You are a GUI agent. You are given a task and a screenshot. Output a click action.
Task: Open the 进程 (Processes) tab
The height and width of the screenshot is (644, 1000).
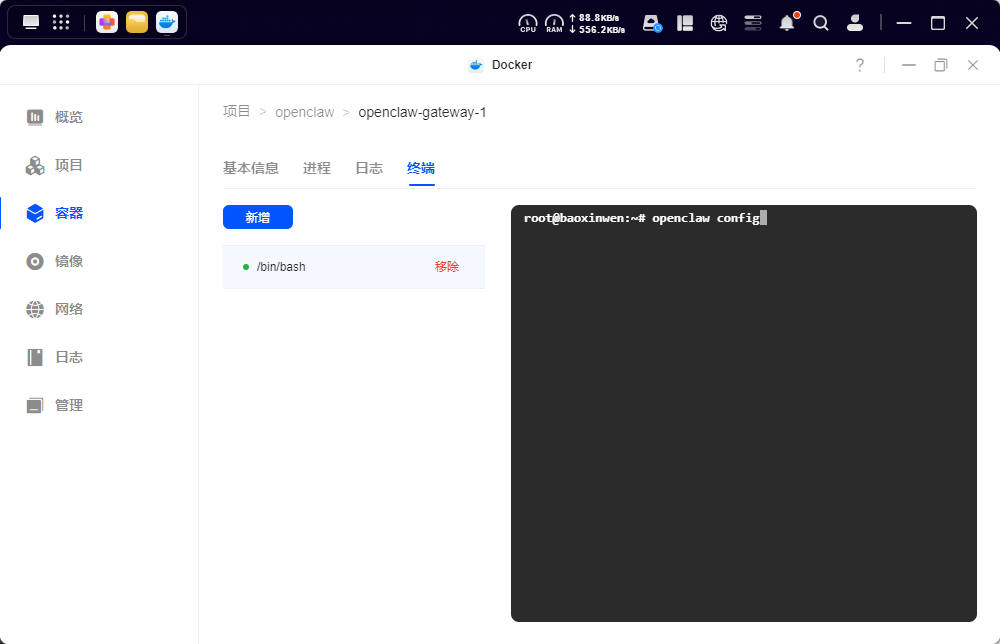coord(316,168)
